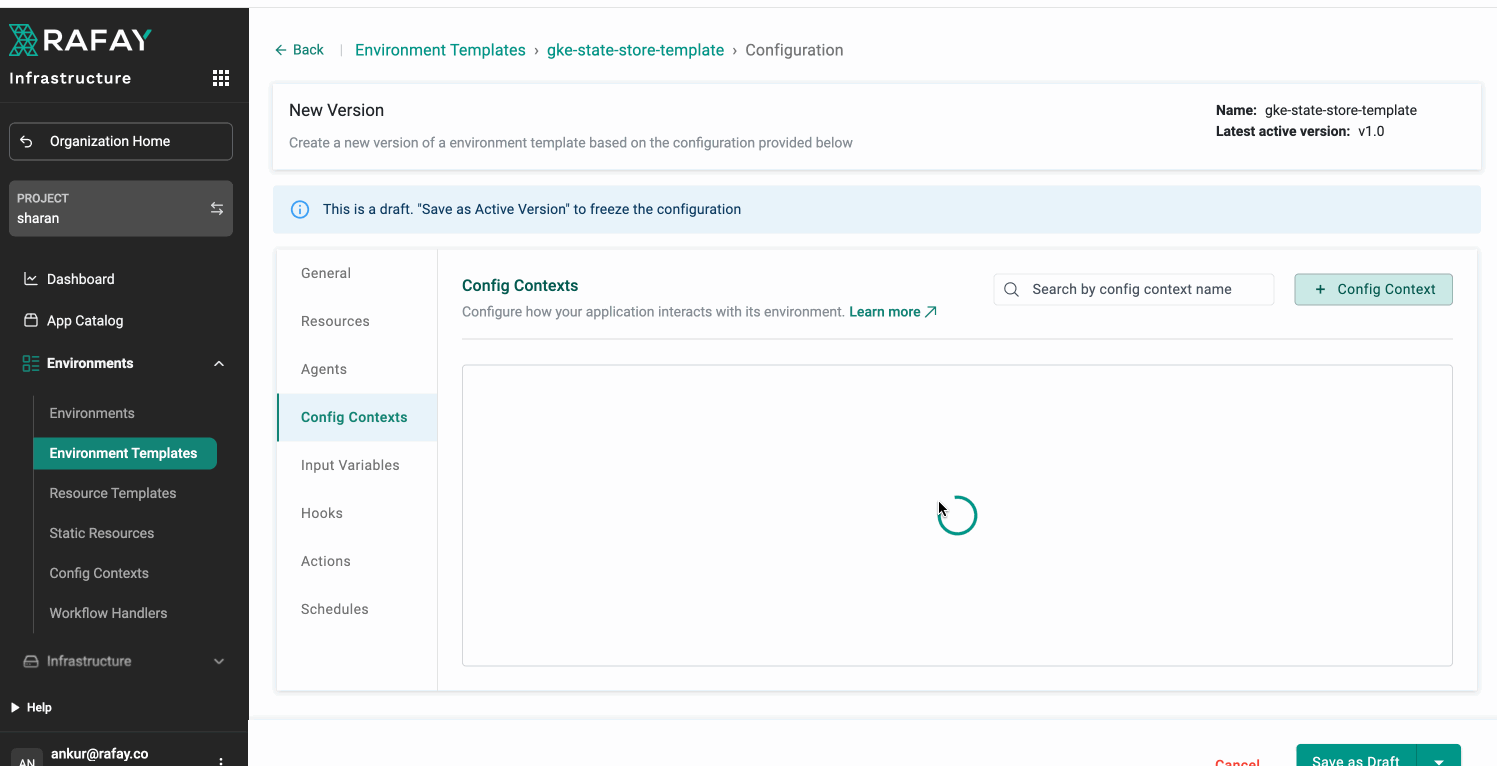
Task: Open gke-state-store-template breadcrumb link
Action: coord(635,50)
